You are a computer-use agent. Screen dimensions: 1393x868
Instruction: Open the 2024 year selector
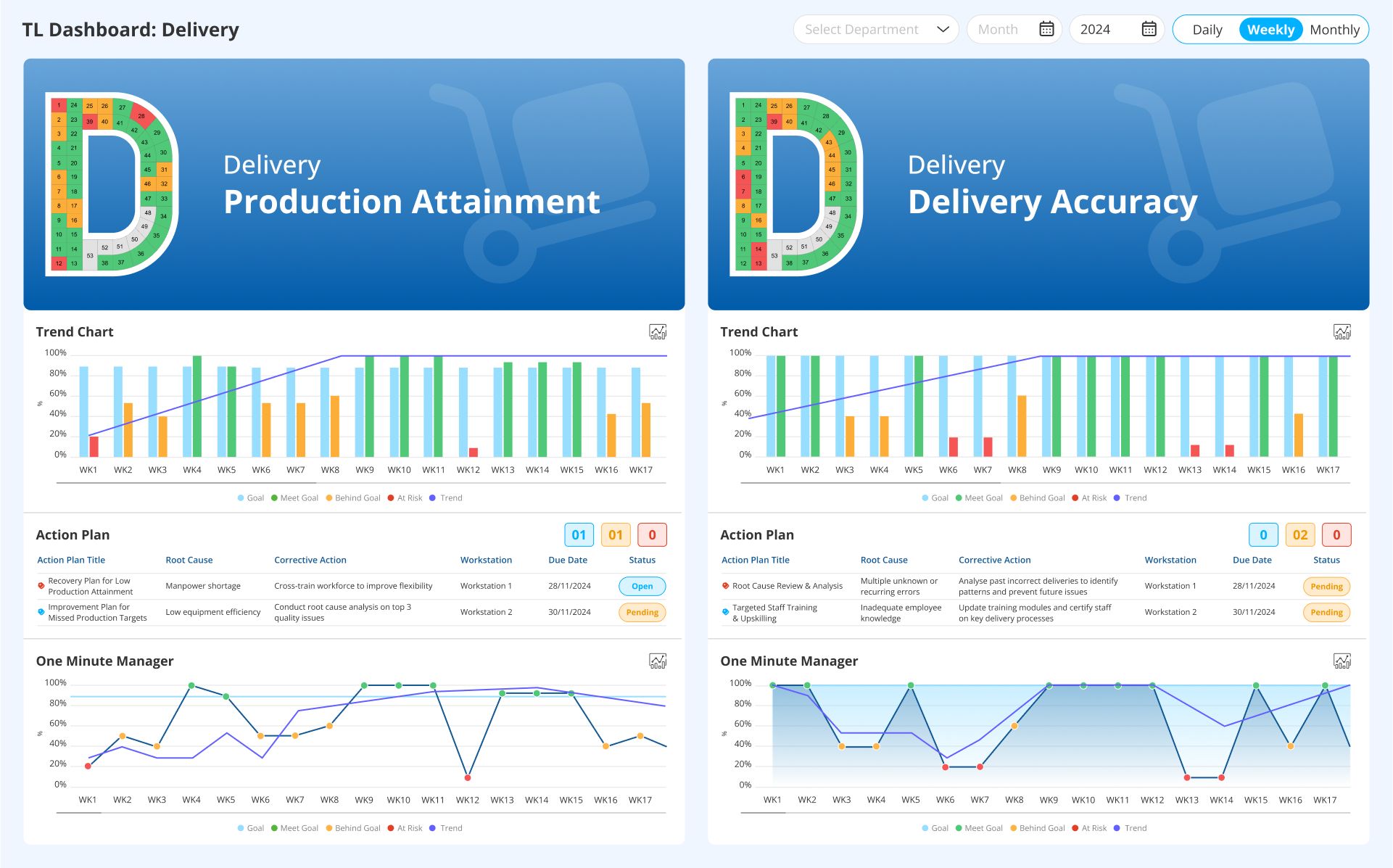tap(1115, 29)
